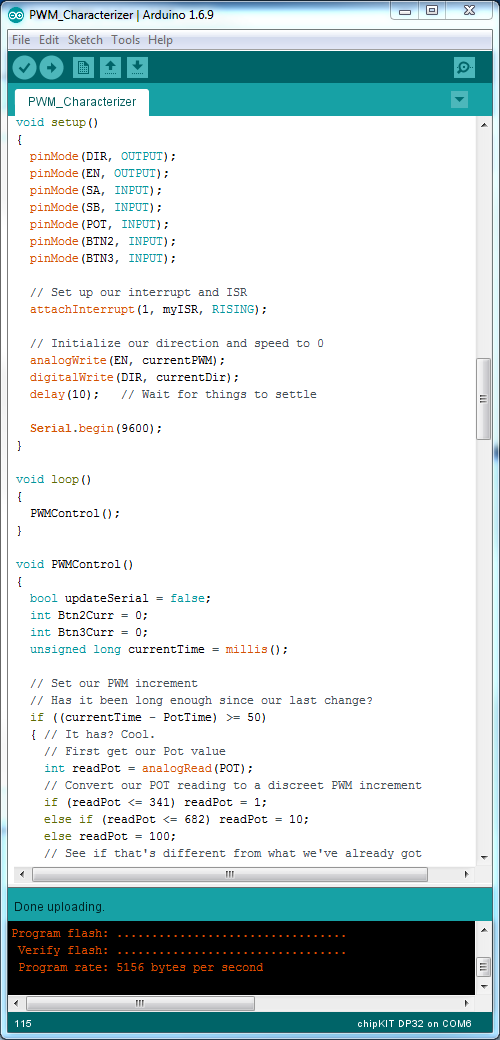Click 'pinMode(EN, OUTPUT);' line

(99, 174)
